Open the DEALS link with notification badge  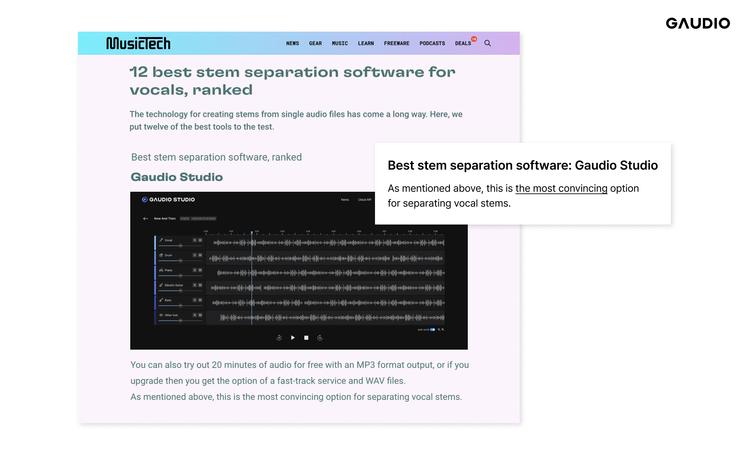(x=463, y=44)
